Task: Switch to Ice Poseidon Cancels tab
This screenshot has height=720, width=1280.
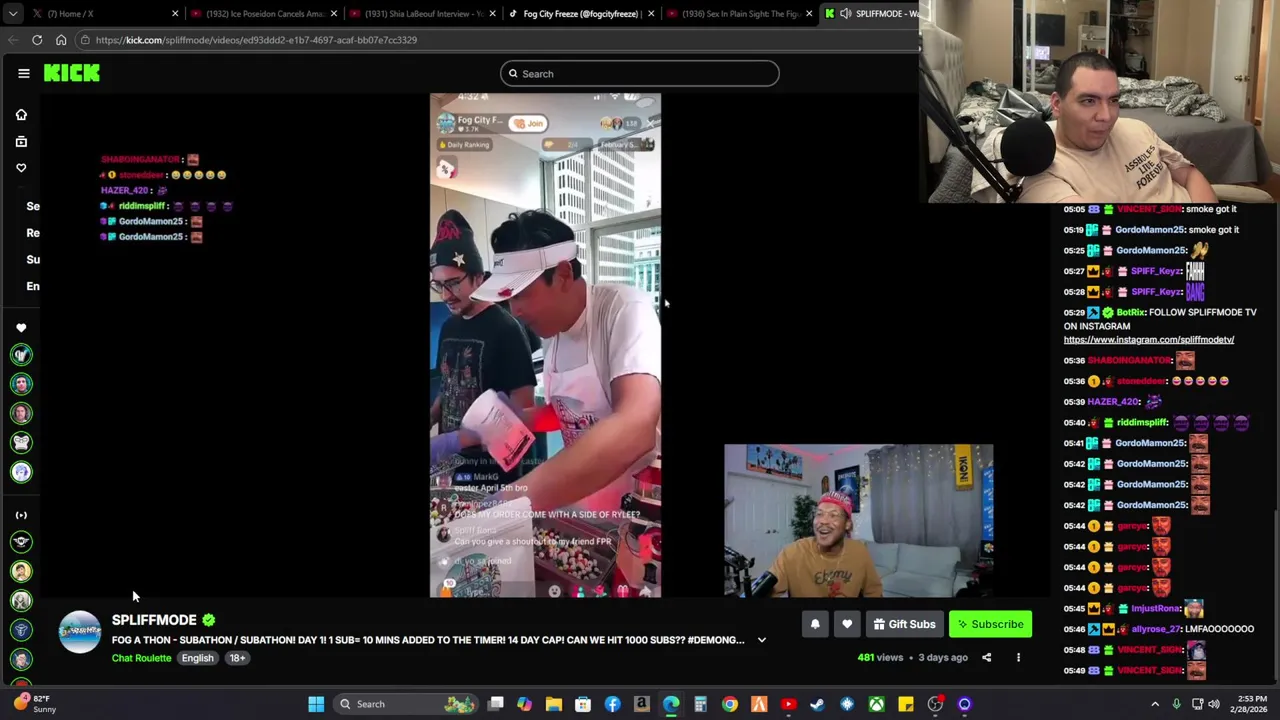Action: (x=265, y=14)
